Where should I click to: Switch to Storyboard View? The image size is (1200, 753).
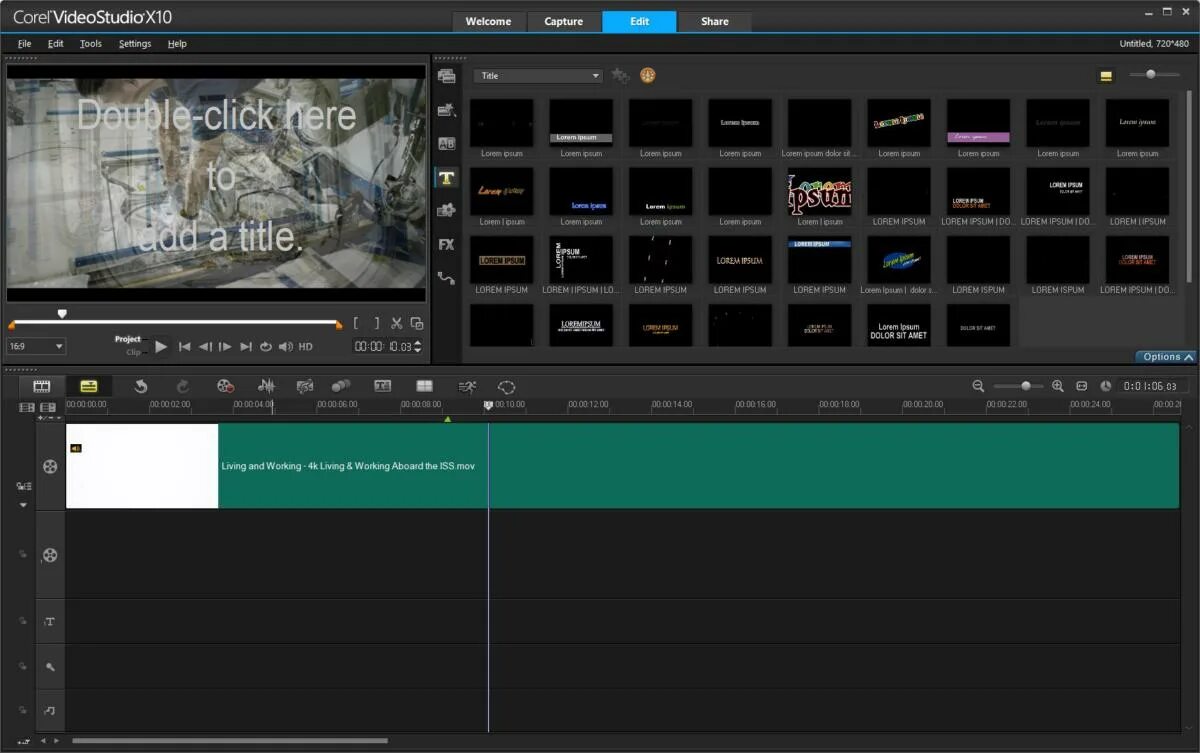tap(42, 386)
